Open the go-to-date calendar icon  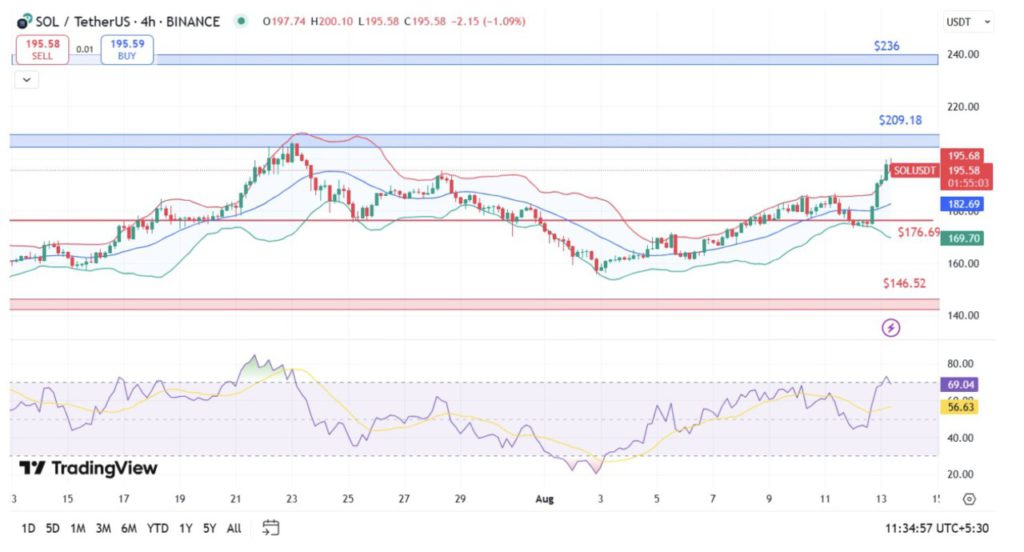point(271,527)
